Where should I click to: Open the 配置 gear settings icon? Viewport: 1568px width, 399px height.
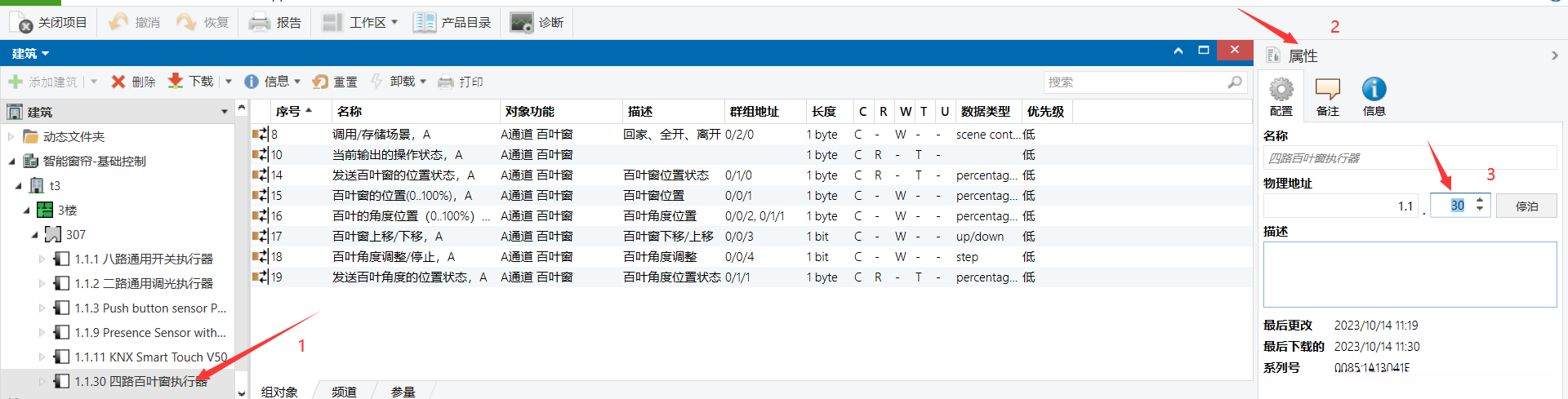[1281, 89]
